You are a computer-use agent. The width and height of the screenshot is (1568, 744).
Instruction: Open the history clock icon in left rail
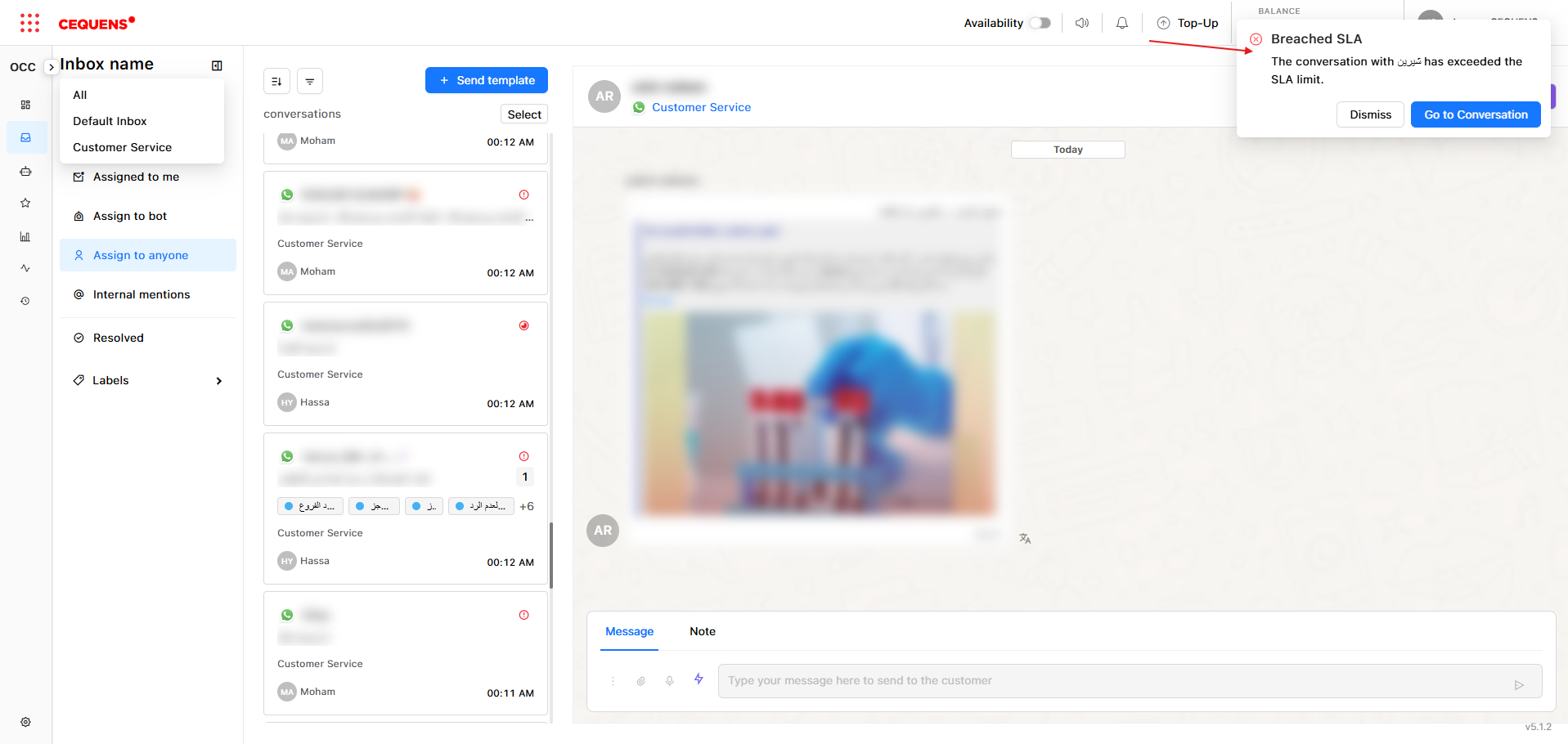[x=25, y=301]
